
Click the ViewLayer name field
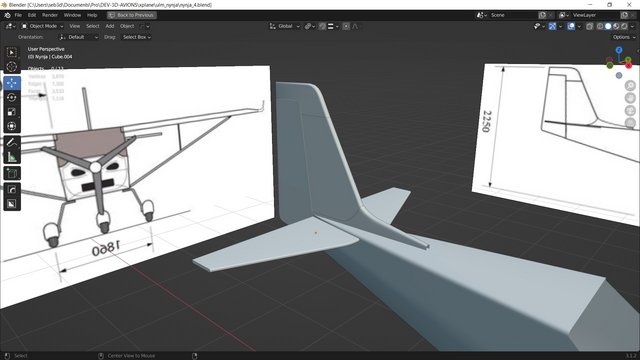596,15
